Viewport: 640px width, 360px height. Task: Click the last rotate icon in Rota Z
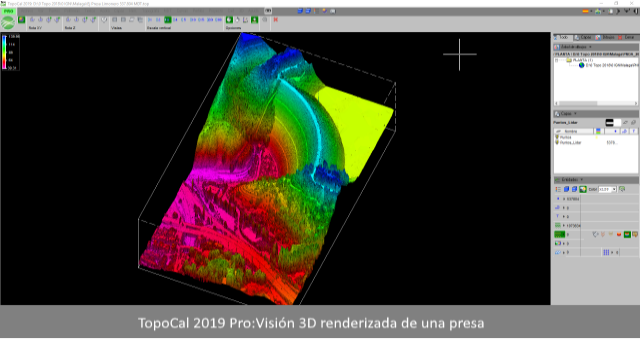coord(93,20)
